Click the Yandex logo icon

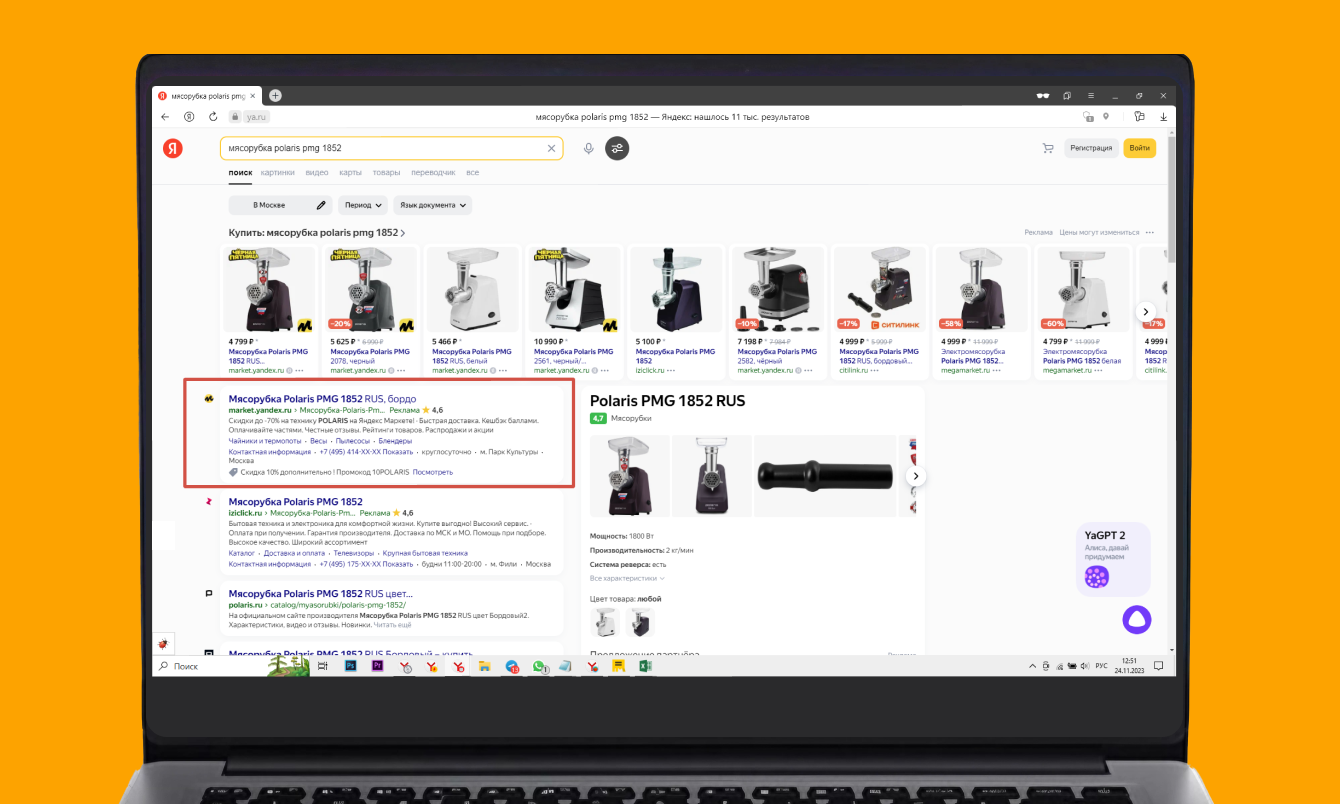click(x=173, y=148)
